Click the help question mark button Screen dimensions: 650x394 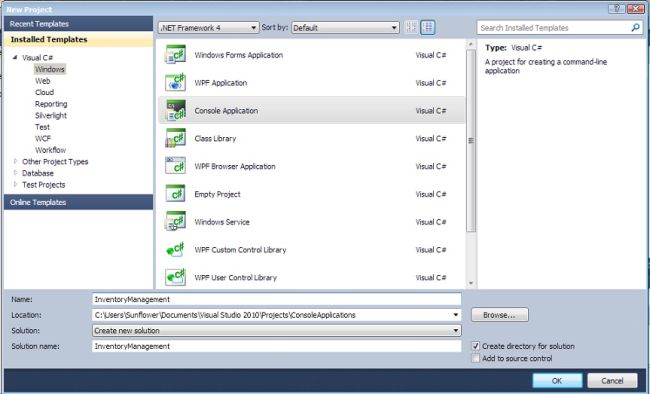point(616,8)
